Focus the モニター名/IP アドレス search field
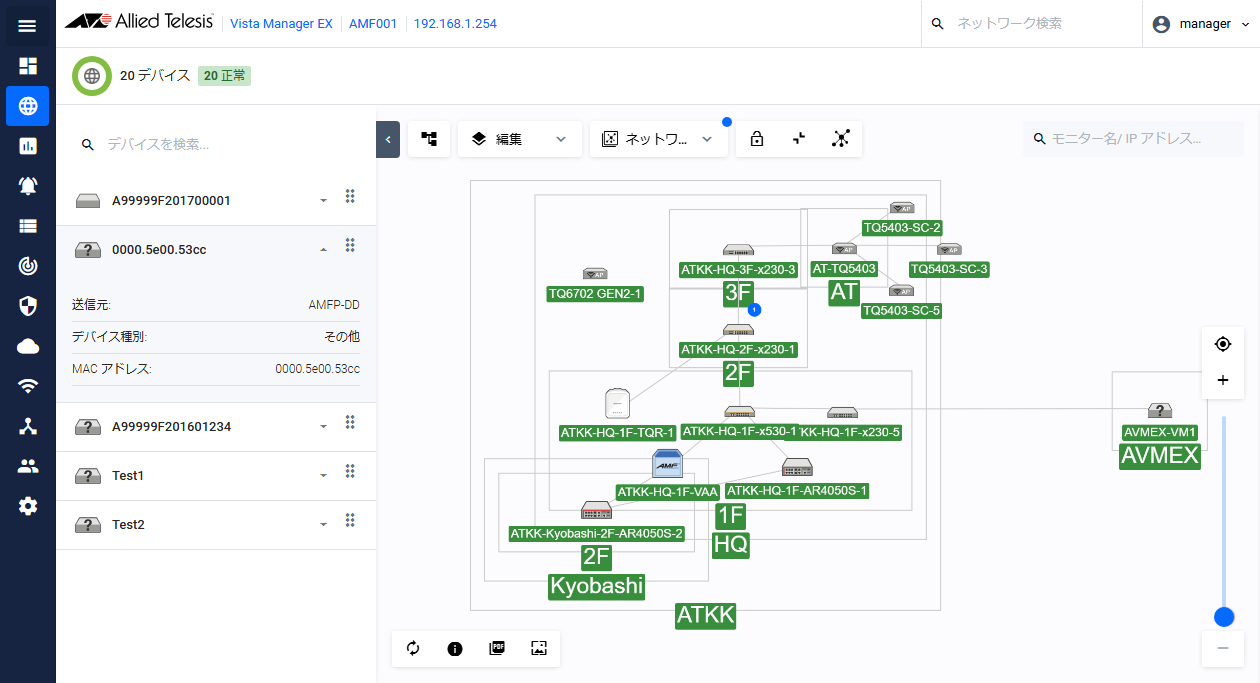The width and height of the screenshot is (1260, 683). tap(1133, 139)
